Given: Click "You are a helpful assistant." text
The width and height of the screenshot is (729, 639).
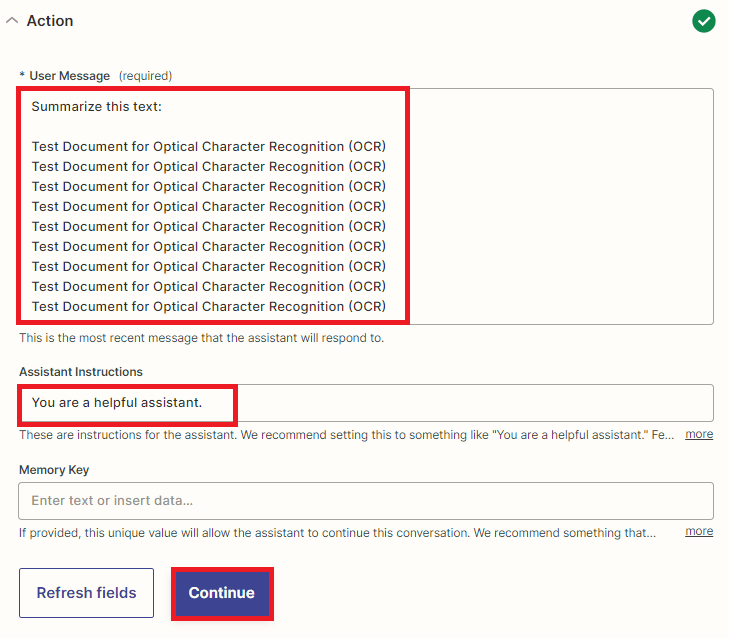Looking at the screenshot, I should (x=116, y=403).
